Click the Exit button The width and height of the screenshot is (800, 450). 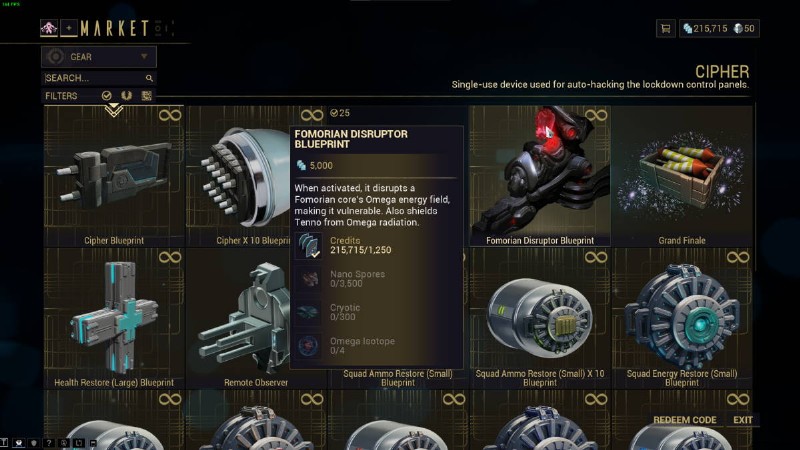click(743, 420)
